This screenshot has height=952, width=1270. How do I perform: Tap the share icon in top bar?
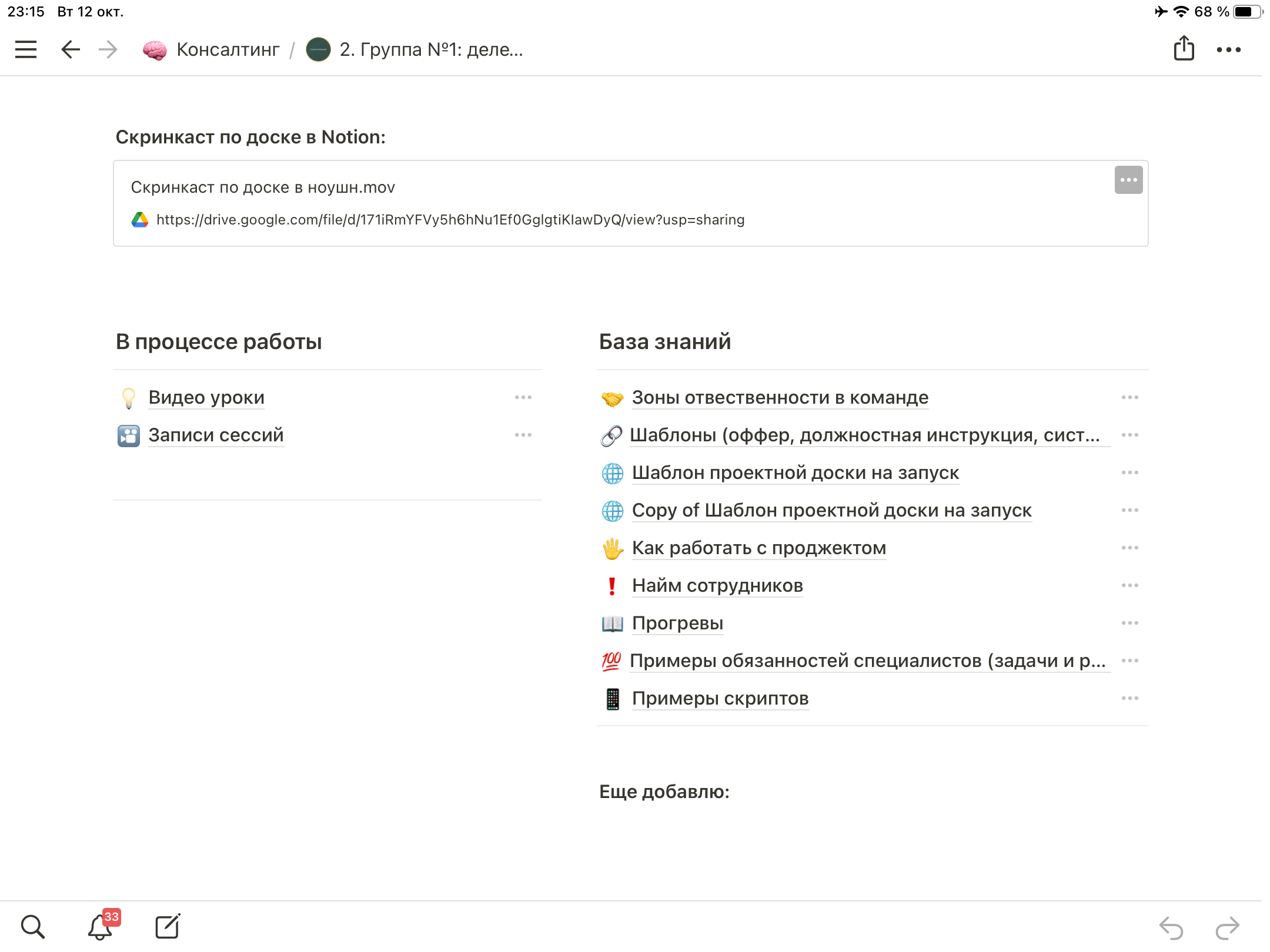(x=1184, y=49)
